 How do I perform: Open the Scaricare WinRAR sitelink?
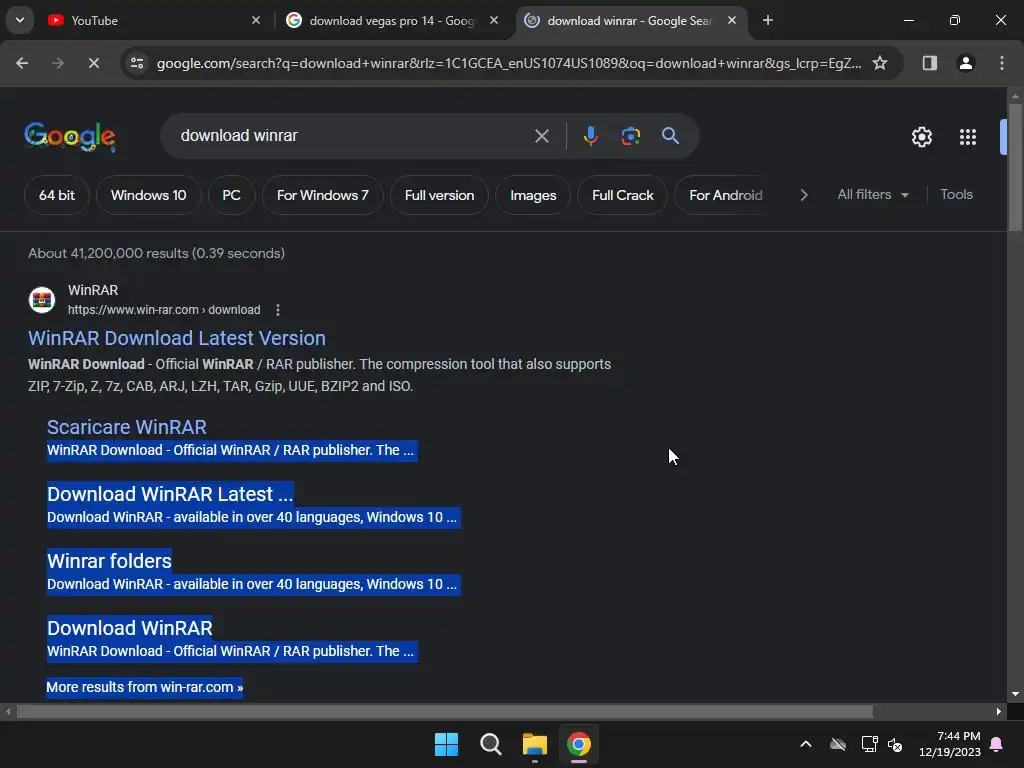(127, 427)
